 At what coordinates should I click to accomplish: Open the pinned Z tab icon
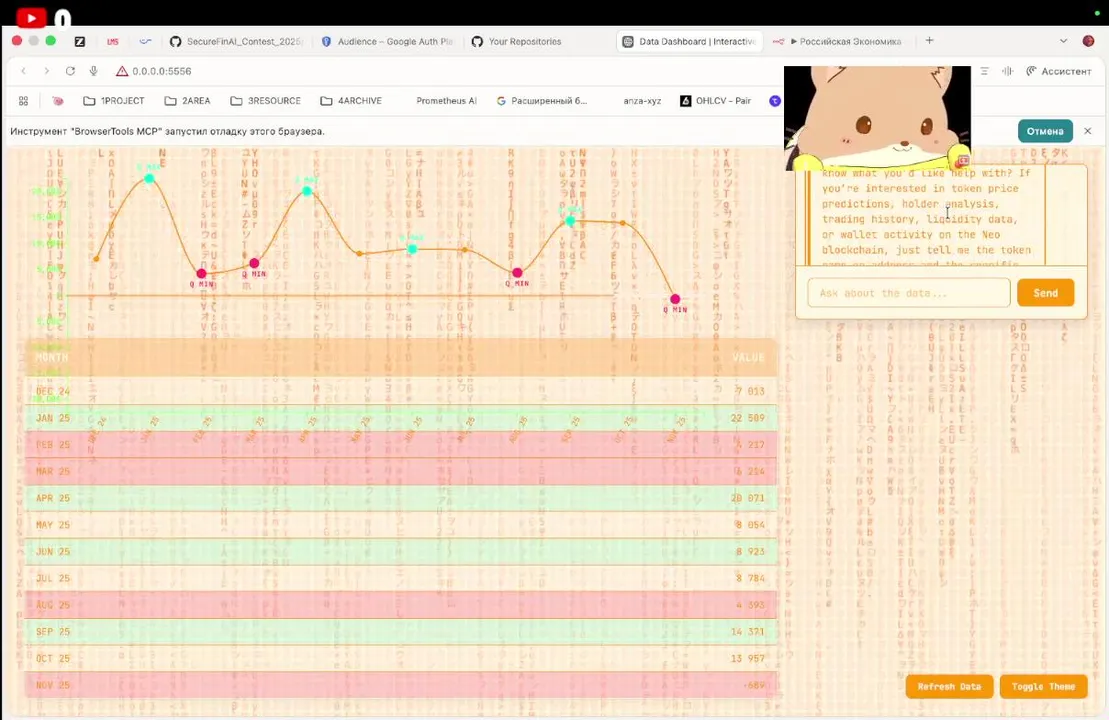click(x=80, y=41)
